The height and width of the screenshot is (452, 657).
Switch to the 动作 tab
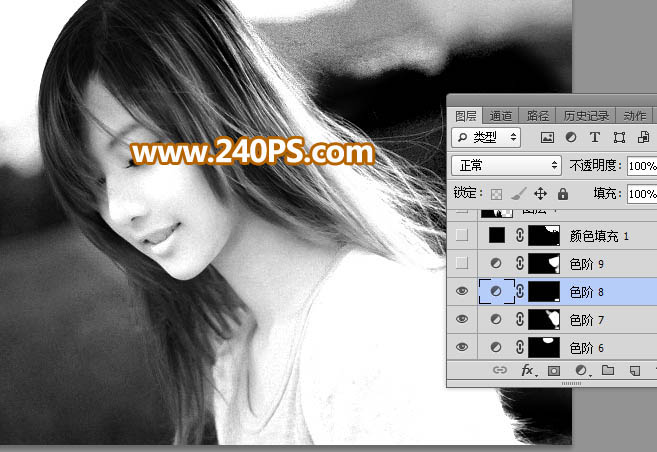634,116
